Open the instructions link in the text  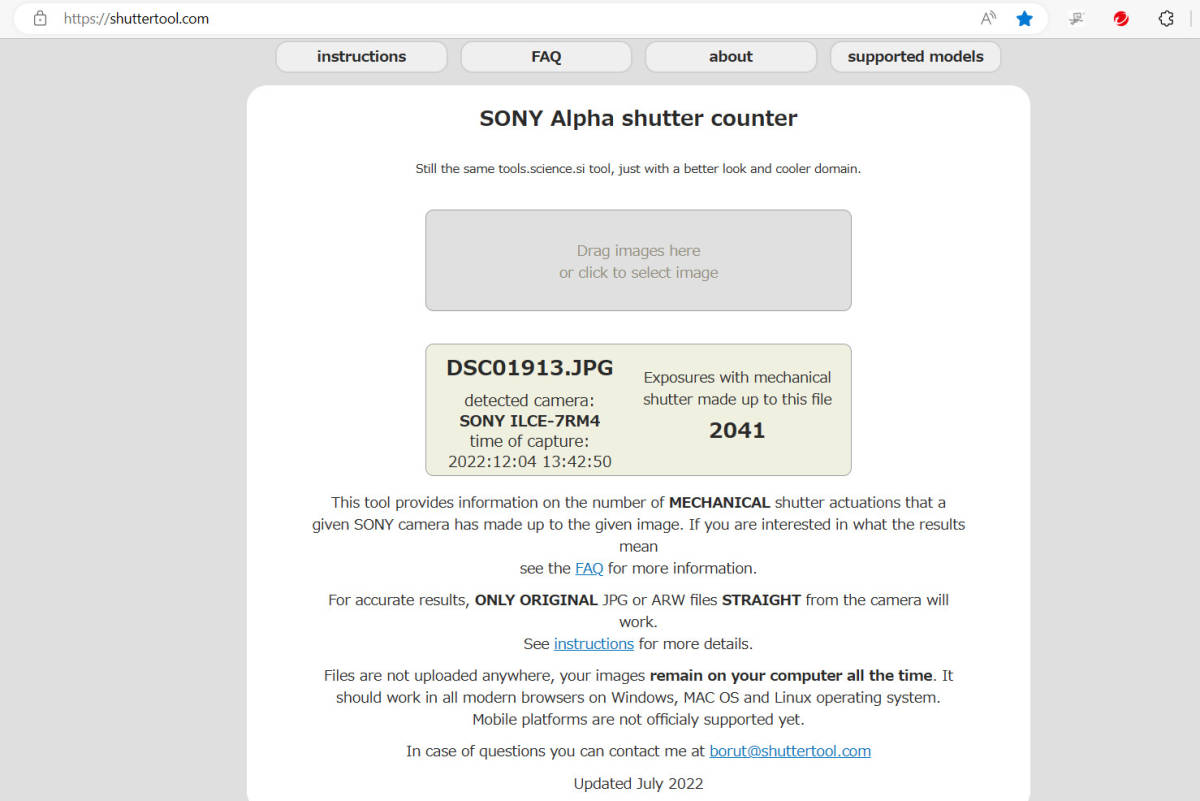[594, 644]
